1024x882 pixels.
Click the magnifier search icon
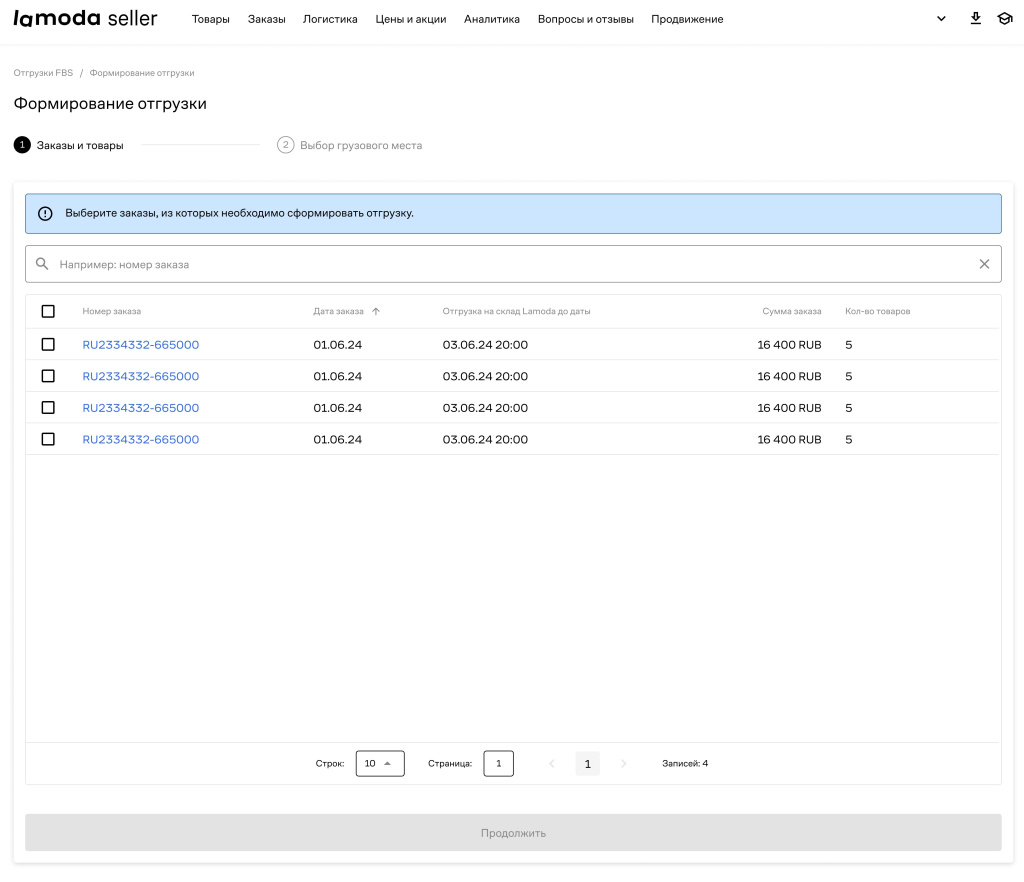42,264
